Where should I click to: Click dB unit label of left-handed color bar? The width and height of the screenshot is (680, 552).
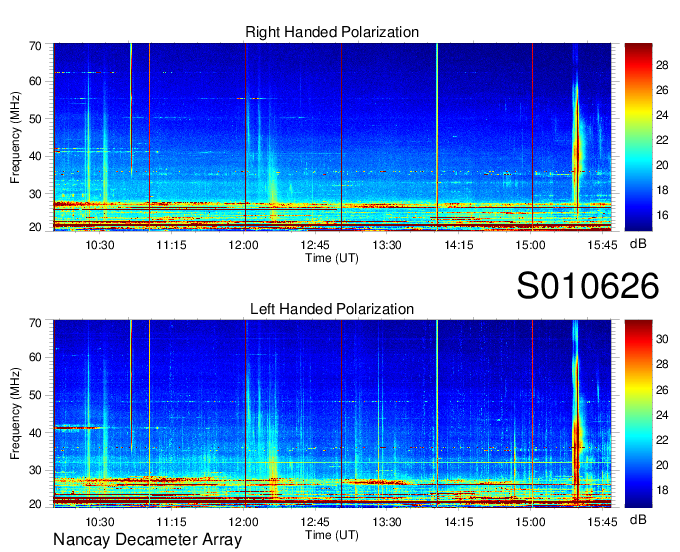point(638,519)
